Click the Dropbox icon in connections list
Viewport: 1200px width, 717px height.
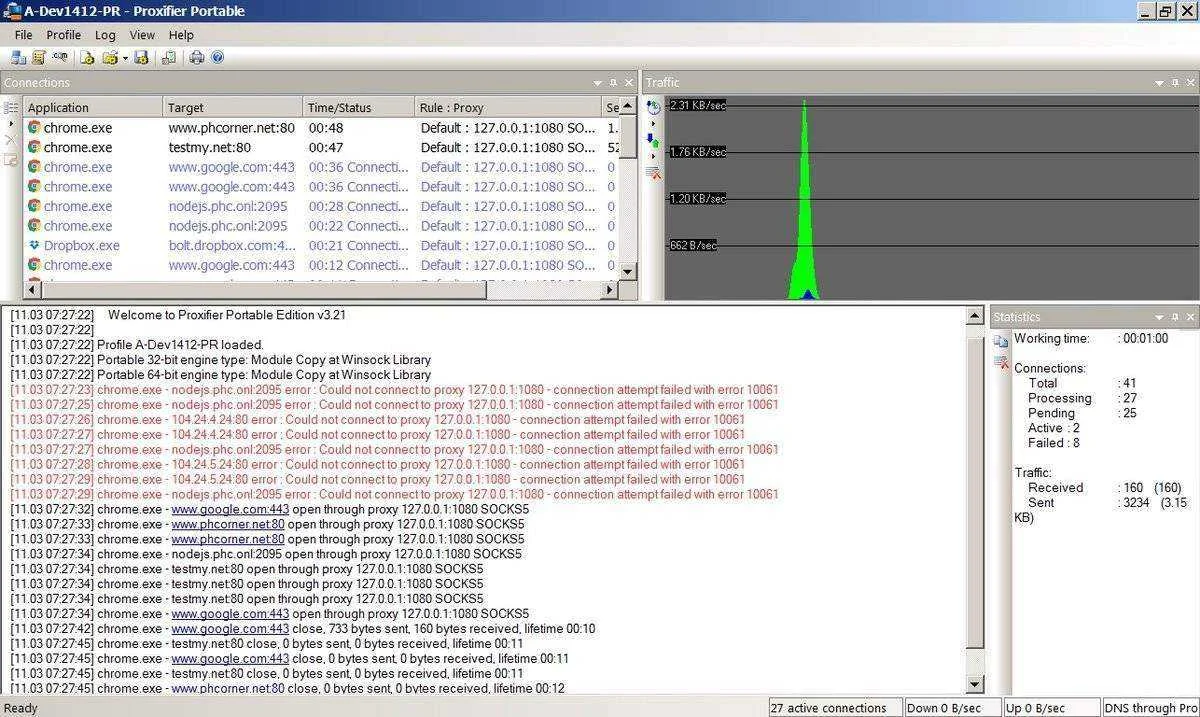(34, 245)
